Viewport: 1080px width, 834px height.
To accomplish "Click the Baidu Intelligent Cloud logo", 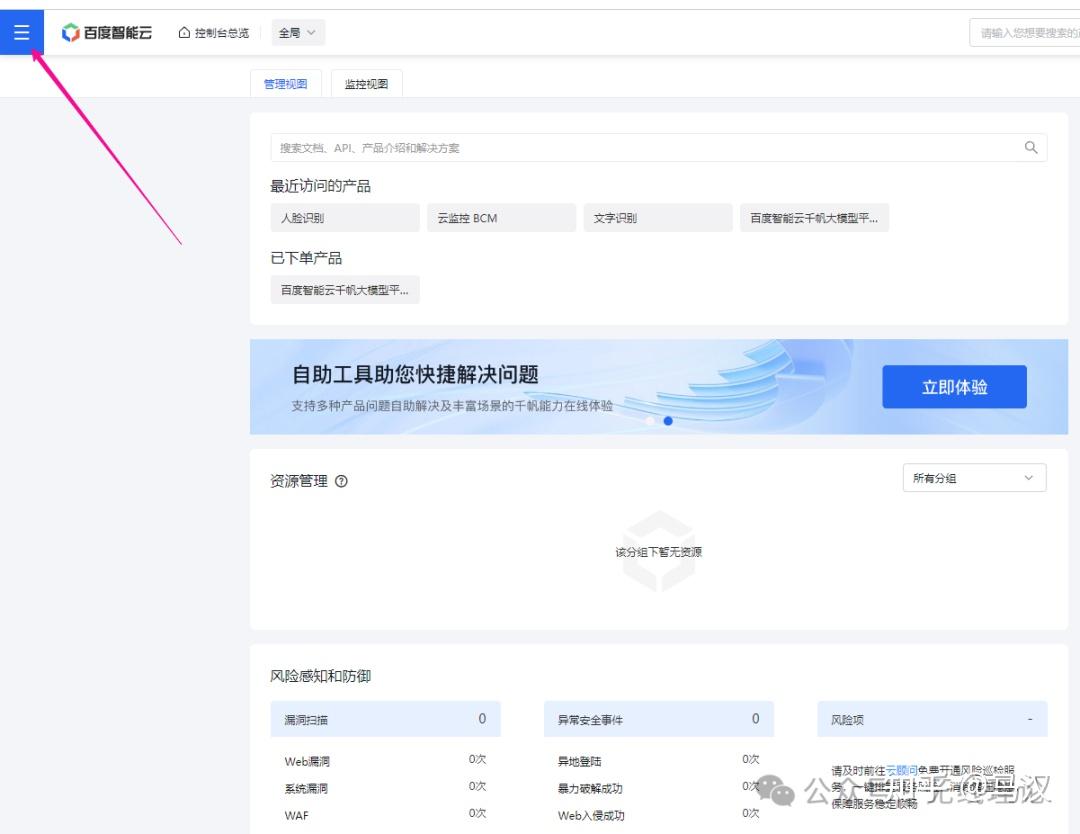I will [107, 31].
